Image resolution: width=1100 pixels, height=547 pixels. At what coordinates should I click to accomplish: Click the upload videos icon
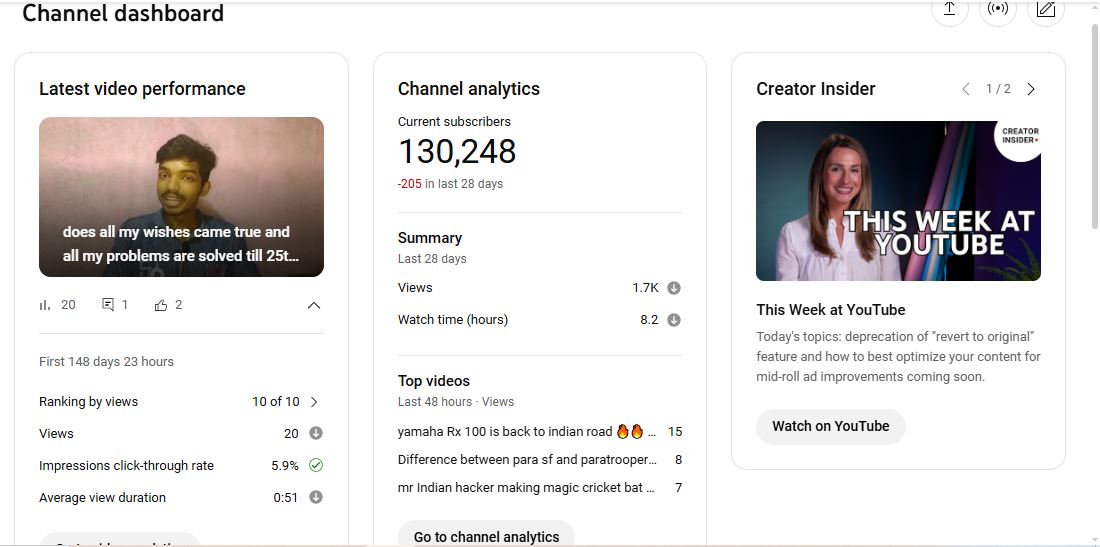[x=949, y=9]
